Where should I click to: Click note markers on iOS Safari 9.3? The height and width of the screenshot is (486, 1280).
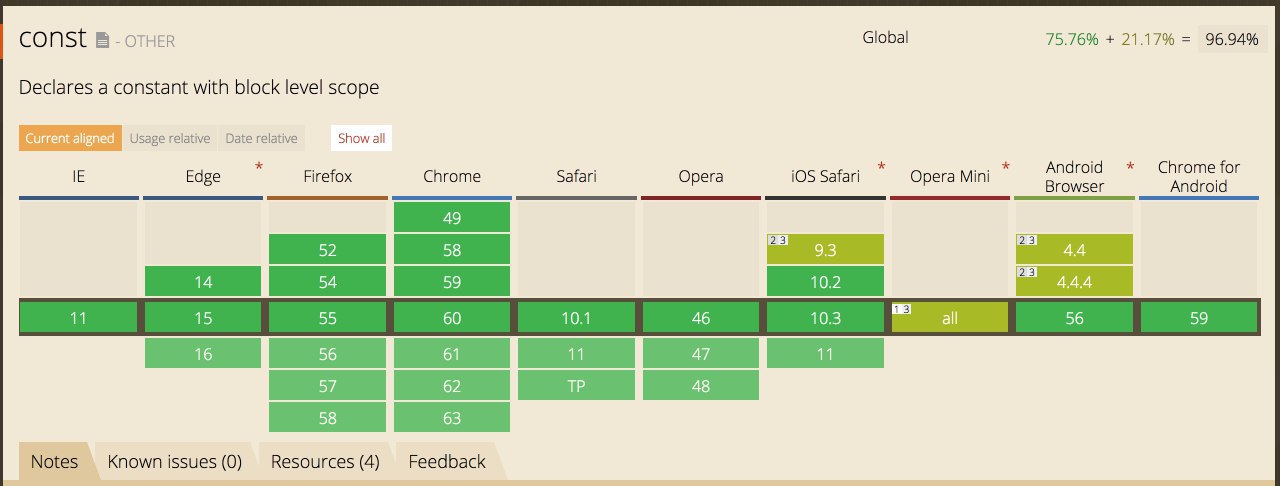pyautogui.click(x=777, y=240)
